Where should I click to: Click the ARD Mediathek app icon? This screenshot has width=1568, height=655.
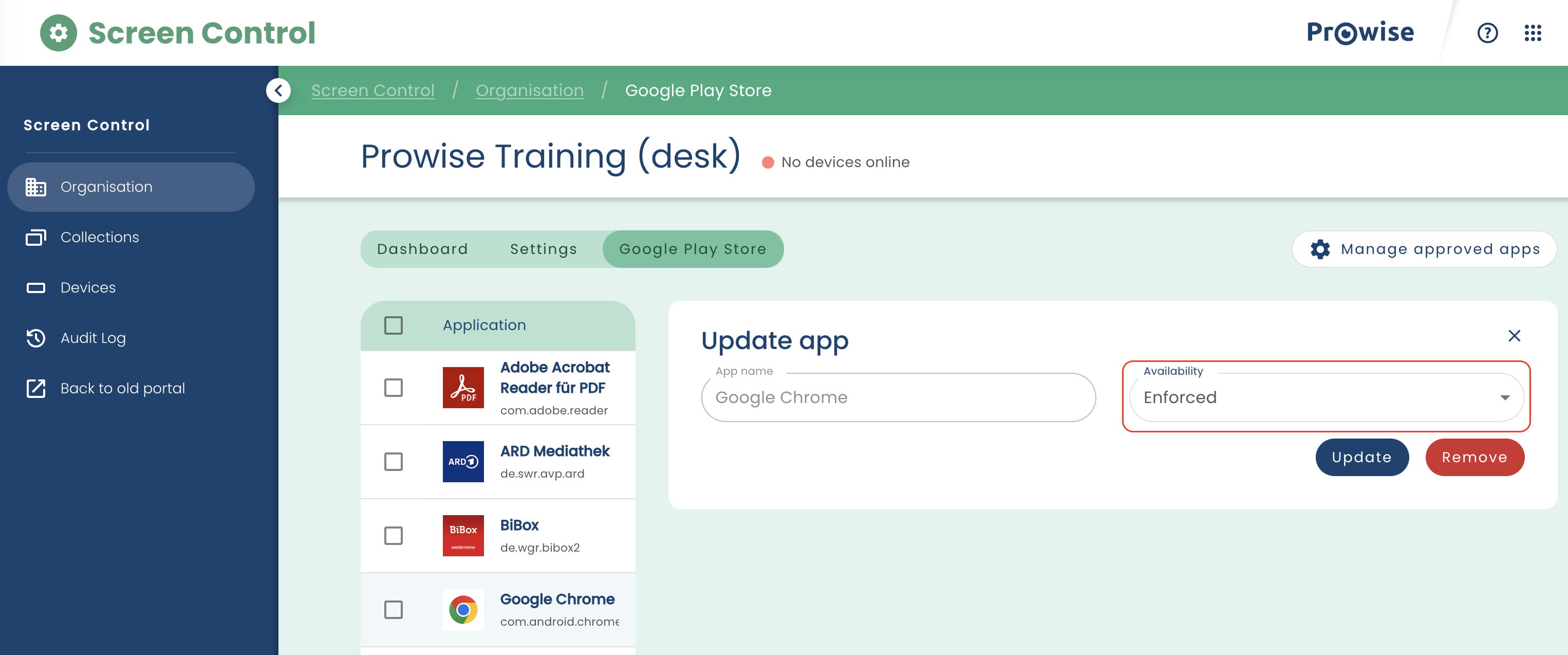[462, 461]
